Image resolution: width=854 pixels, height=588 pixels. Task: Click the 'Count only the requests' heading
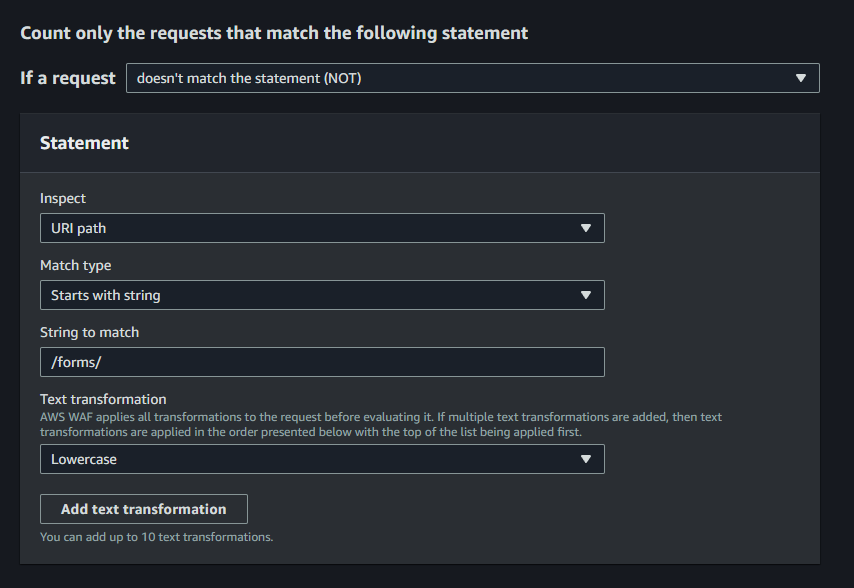click(x=274, y=33)
